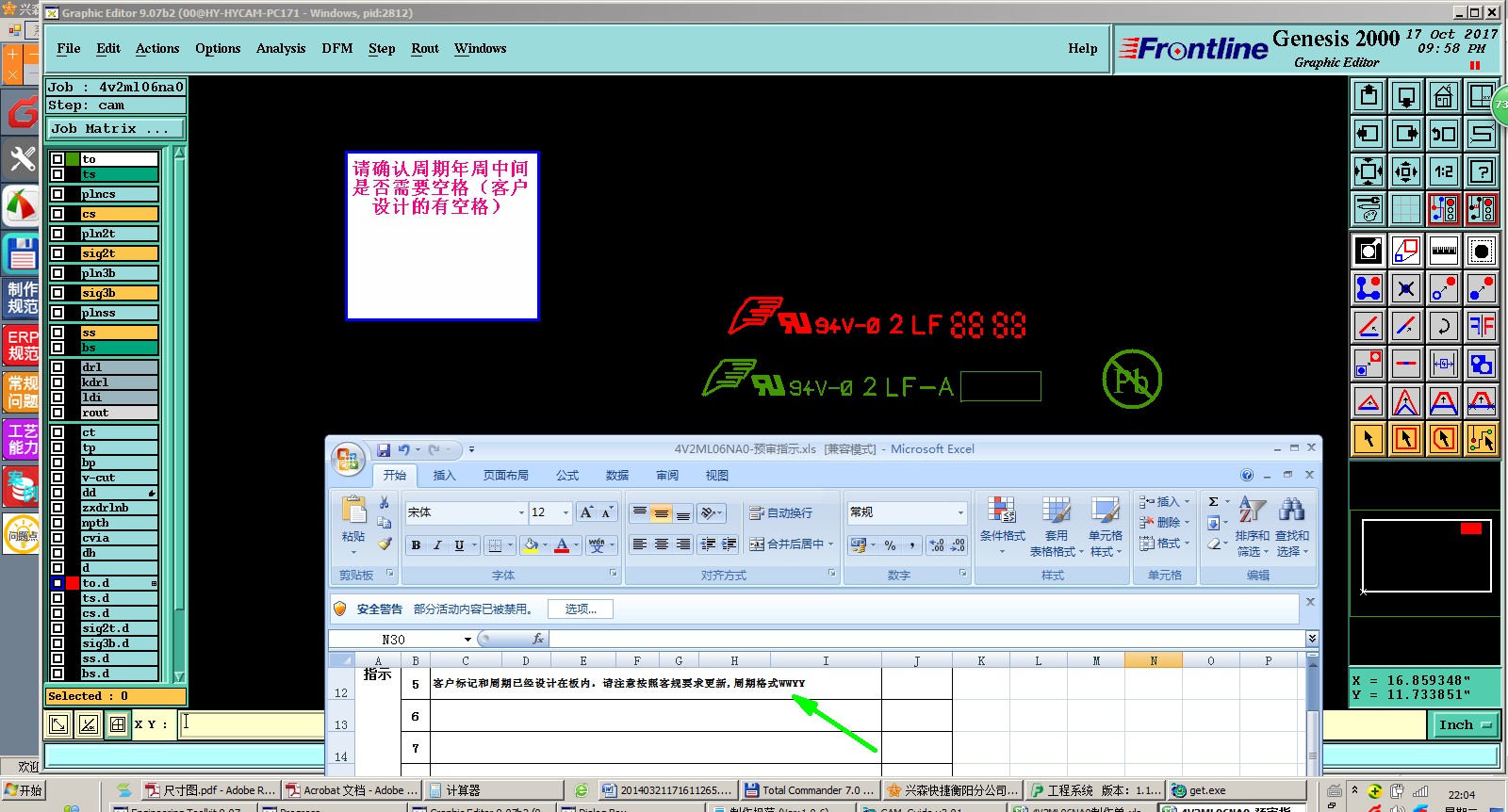Viewport: 1508px width, 812px height.
Task: Select the net-select pointer tool
Action: pyautogui.click(x=1482, y=439)
